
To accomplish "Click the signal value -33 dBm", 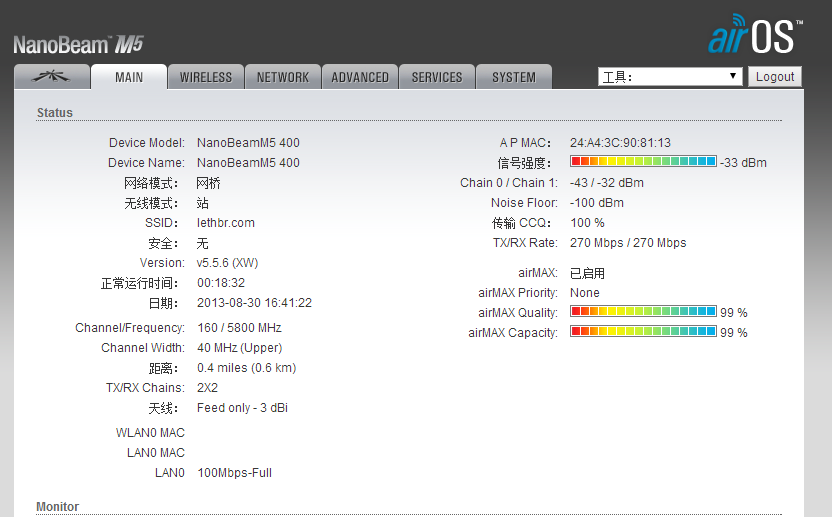I will click(x=743, y=163).
